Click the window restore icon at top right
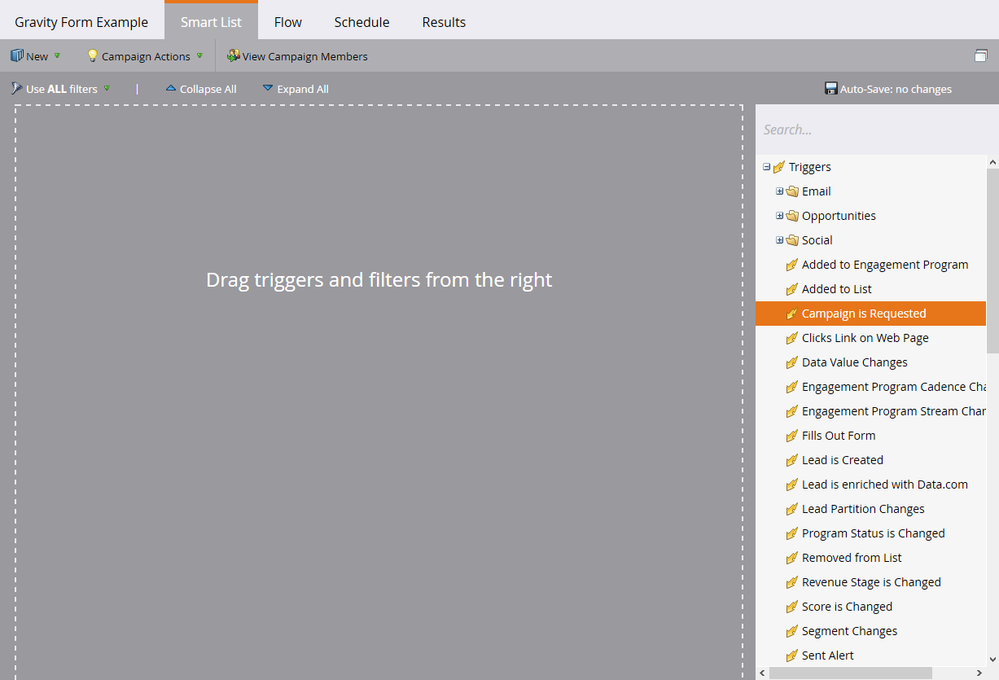 981,56
